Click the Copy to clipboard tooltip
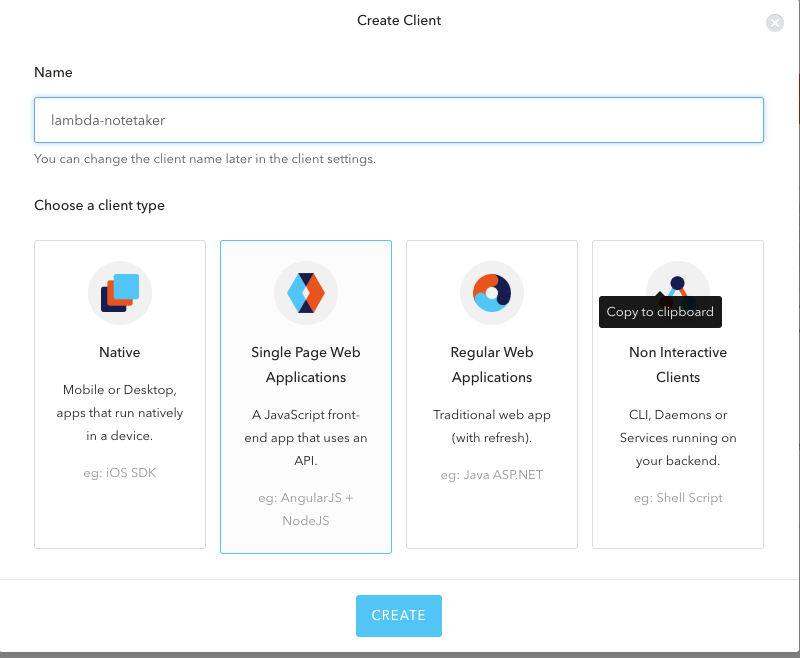Screen dimensions: 800x658 [660, 312]
